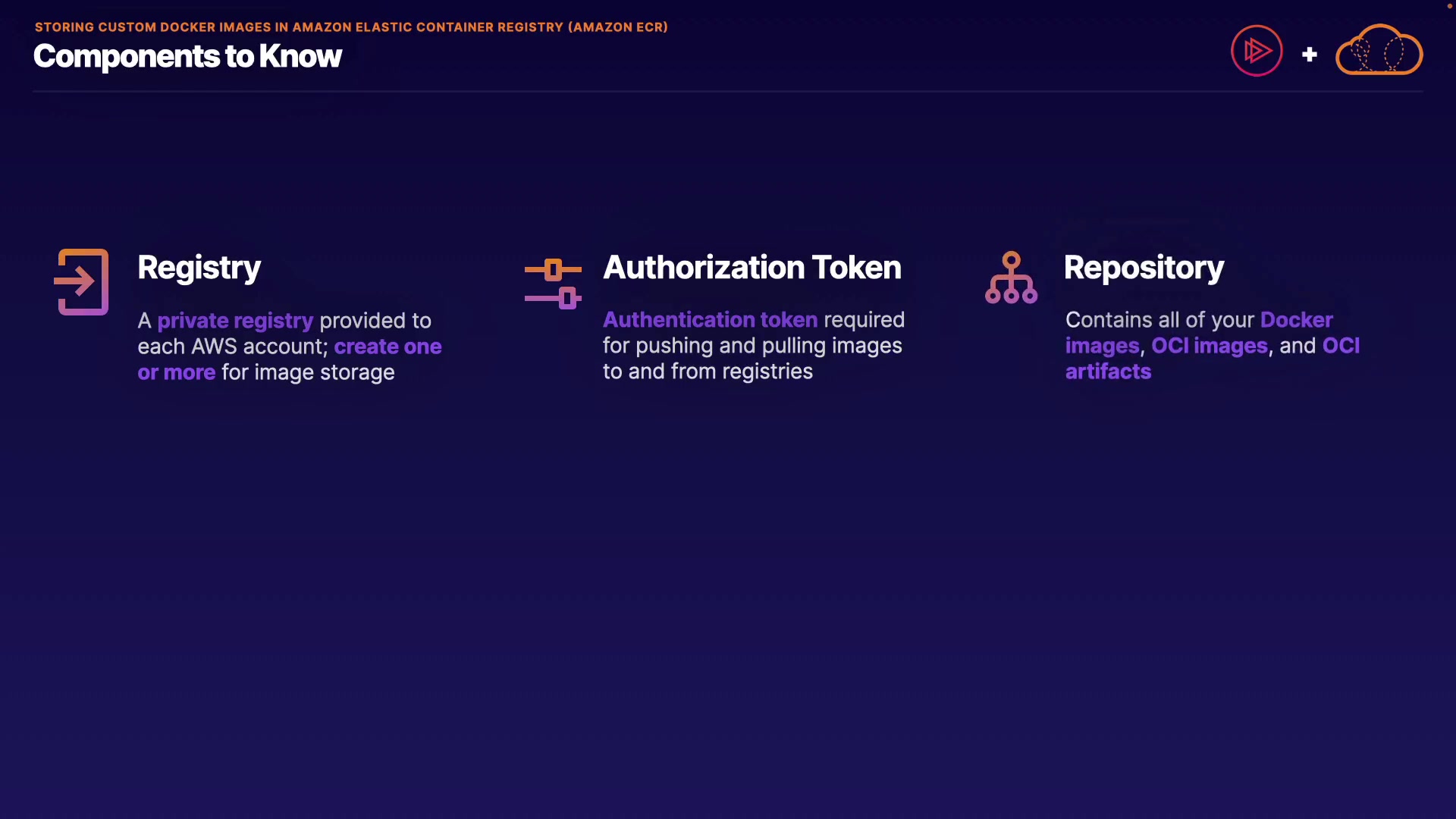
Task: Click the Registry login-arrow icon
Action: coord(82,282)
